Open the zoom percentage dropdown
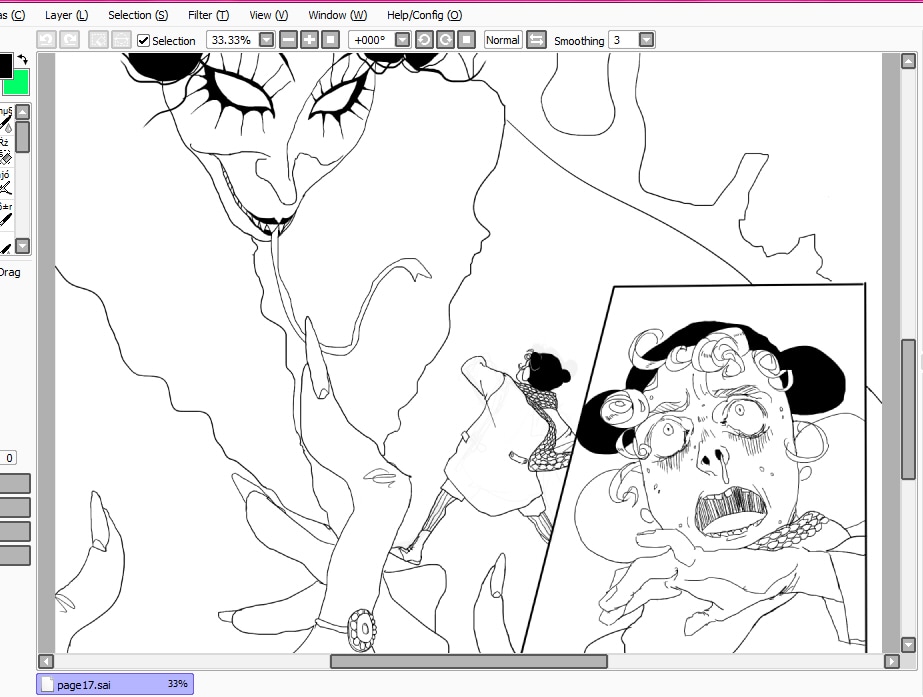The width and height of the screenshot is (923, 697). coord(266,40)
